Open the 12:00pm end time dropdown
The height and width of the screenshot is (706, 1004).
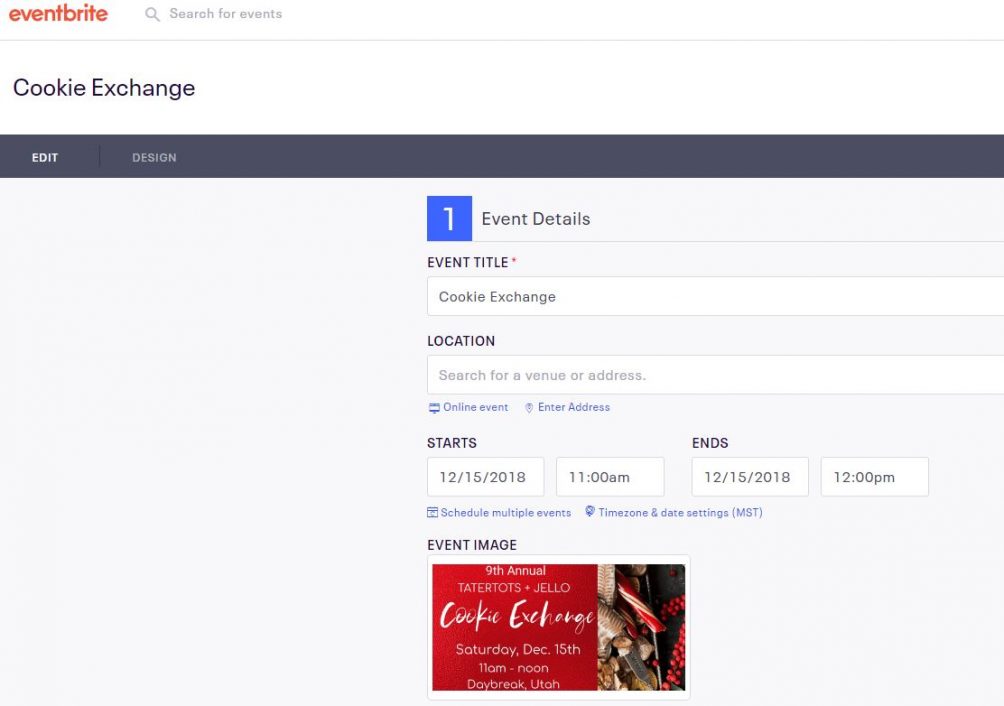[x=875, y=477]
